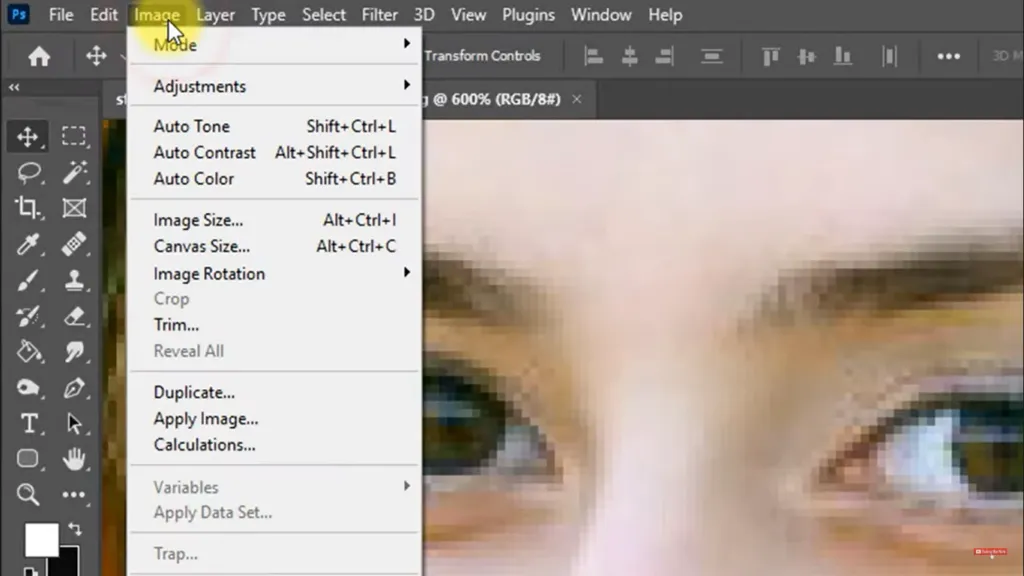
Task: Activate the Pen tool
Action: [74, 388]
